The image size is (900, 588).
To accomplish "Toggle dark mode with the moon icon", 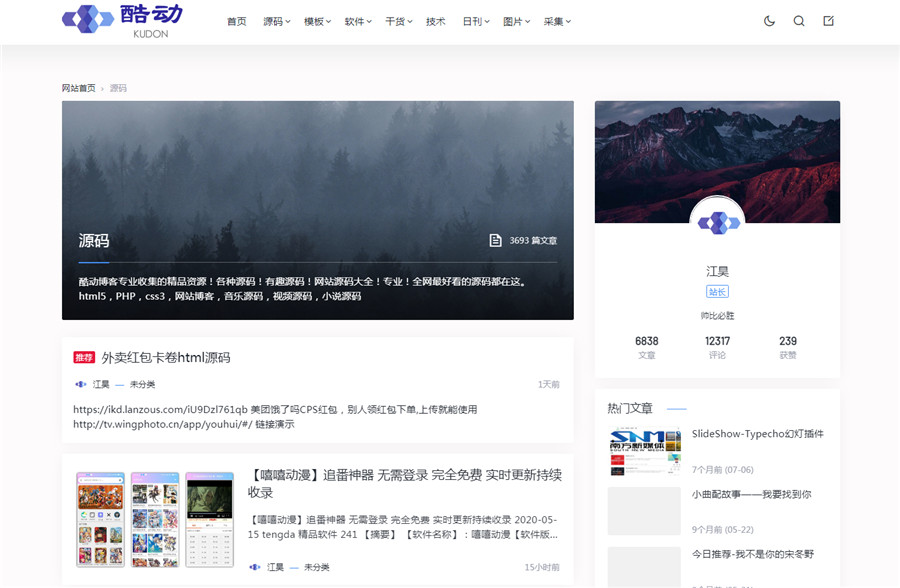I will 769,21.
